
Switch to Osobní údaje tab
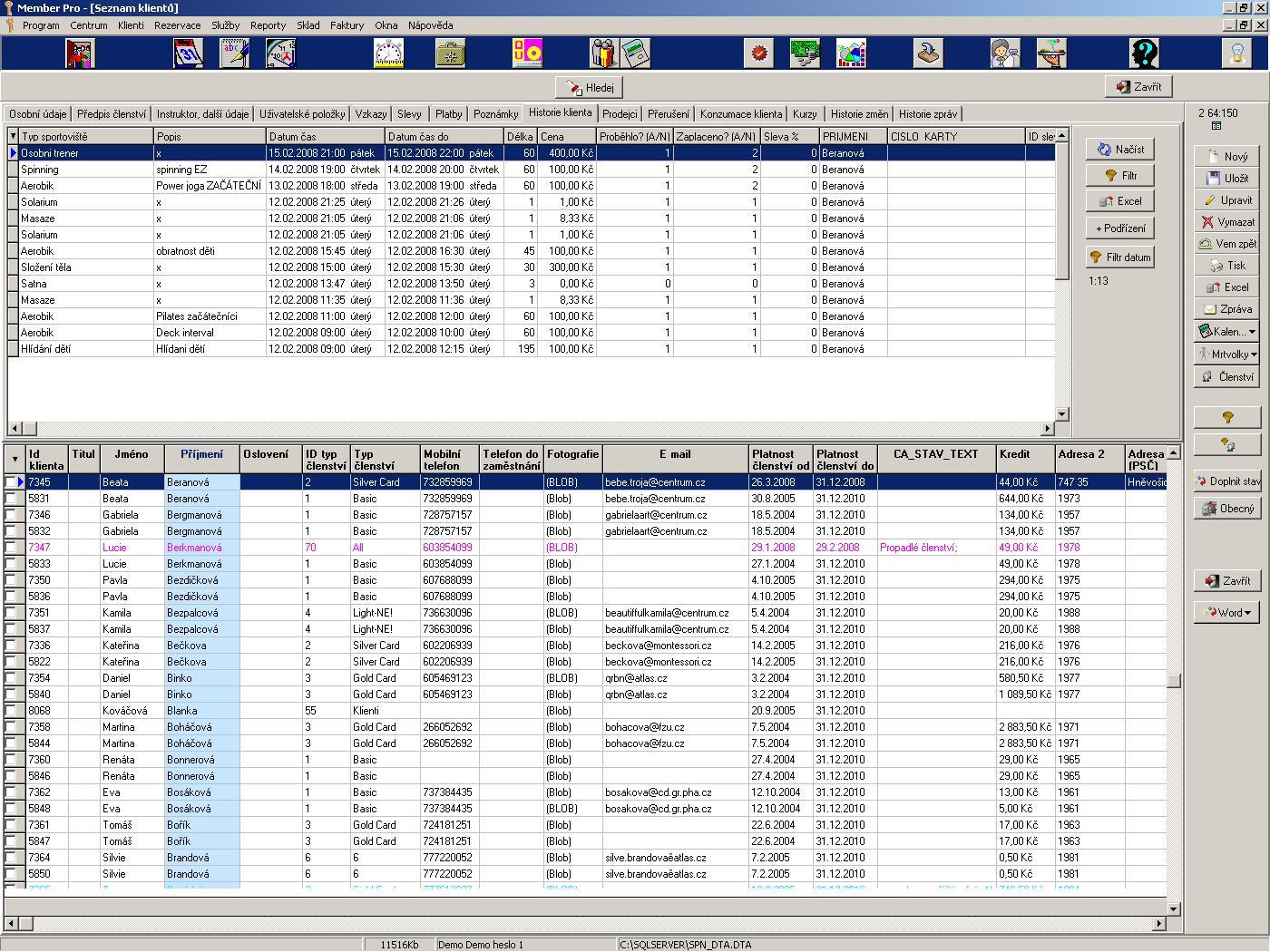coord(38,114)
